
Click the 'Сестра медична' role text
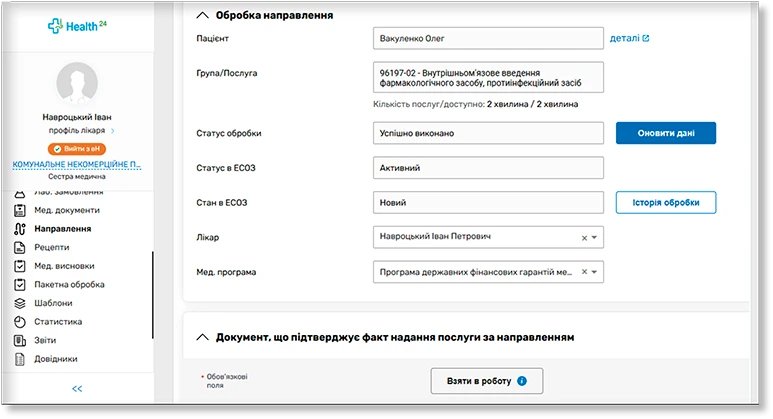click(77, 176)
